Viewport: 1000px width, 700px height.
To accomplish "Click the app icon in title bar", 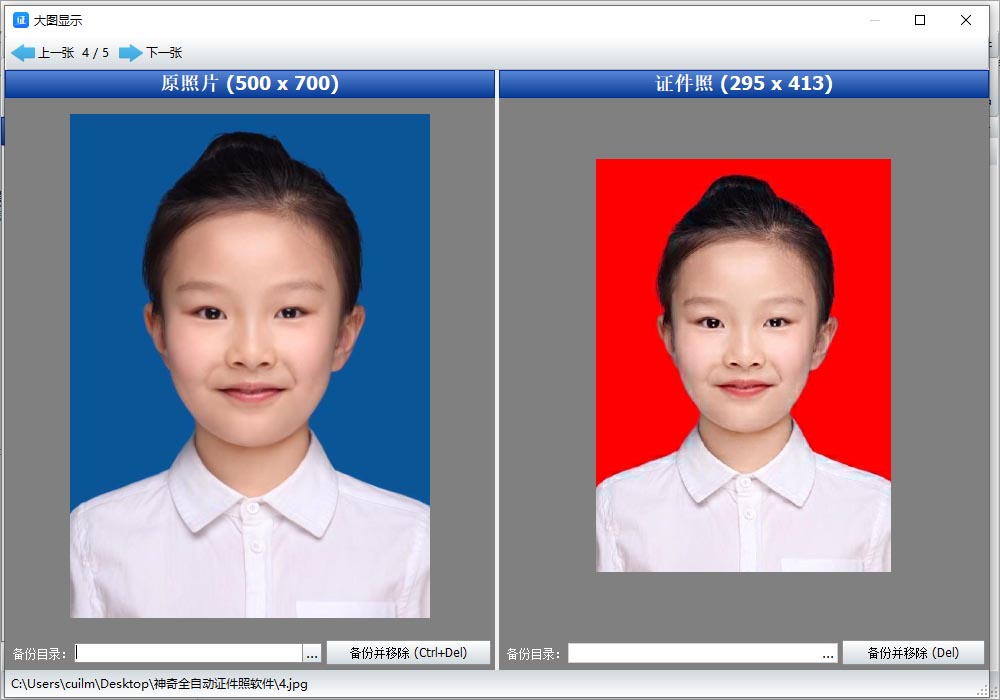I will tap(21, 20).
